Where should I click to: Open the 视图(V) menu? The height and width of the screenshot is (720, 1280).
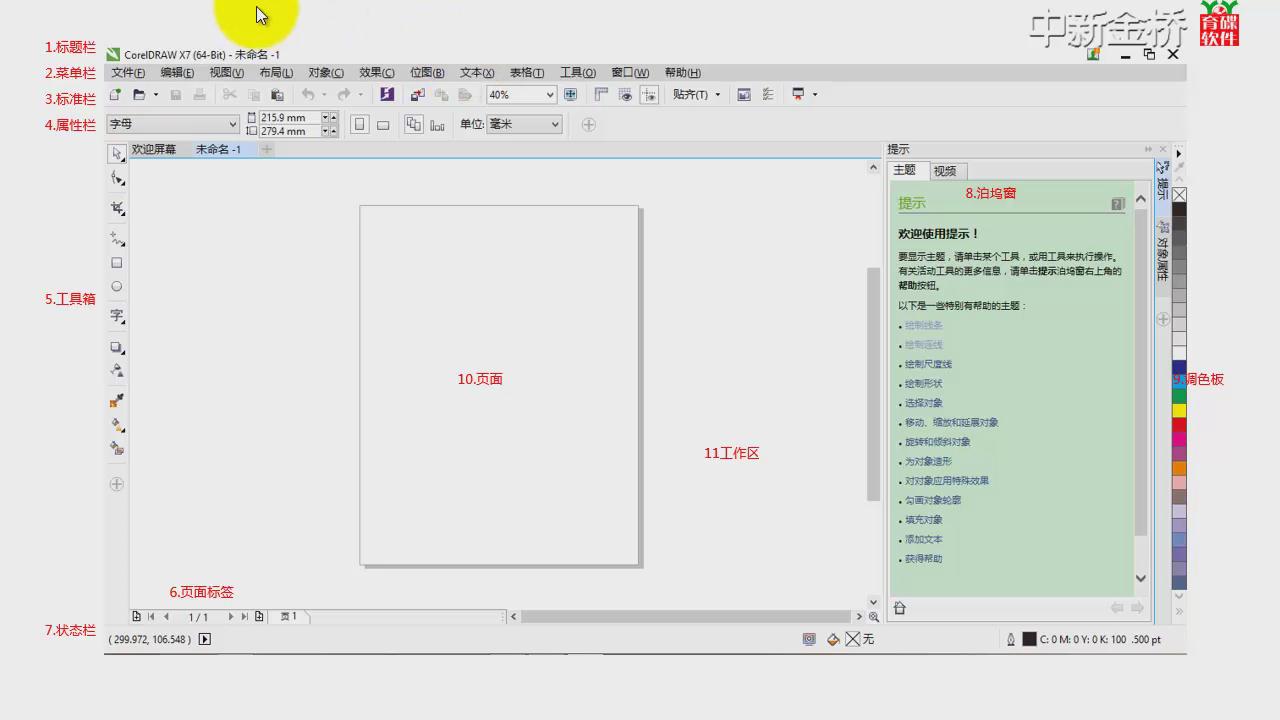(226, 73)
